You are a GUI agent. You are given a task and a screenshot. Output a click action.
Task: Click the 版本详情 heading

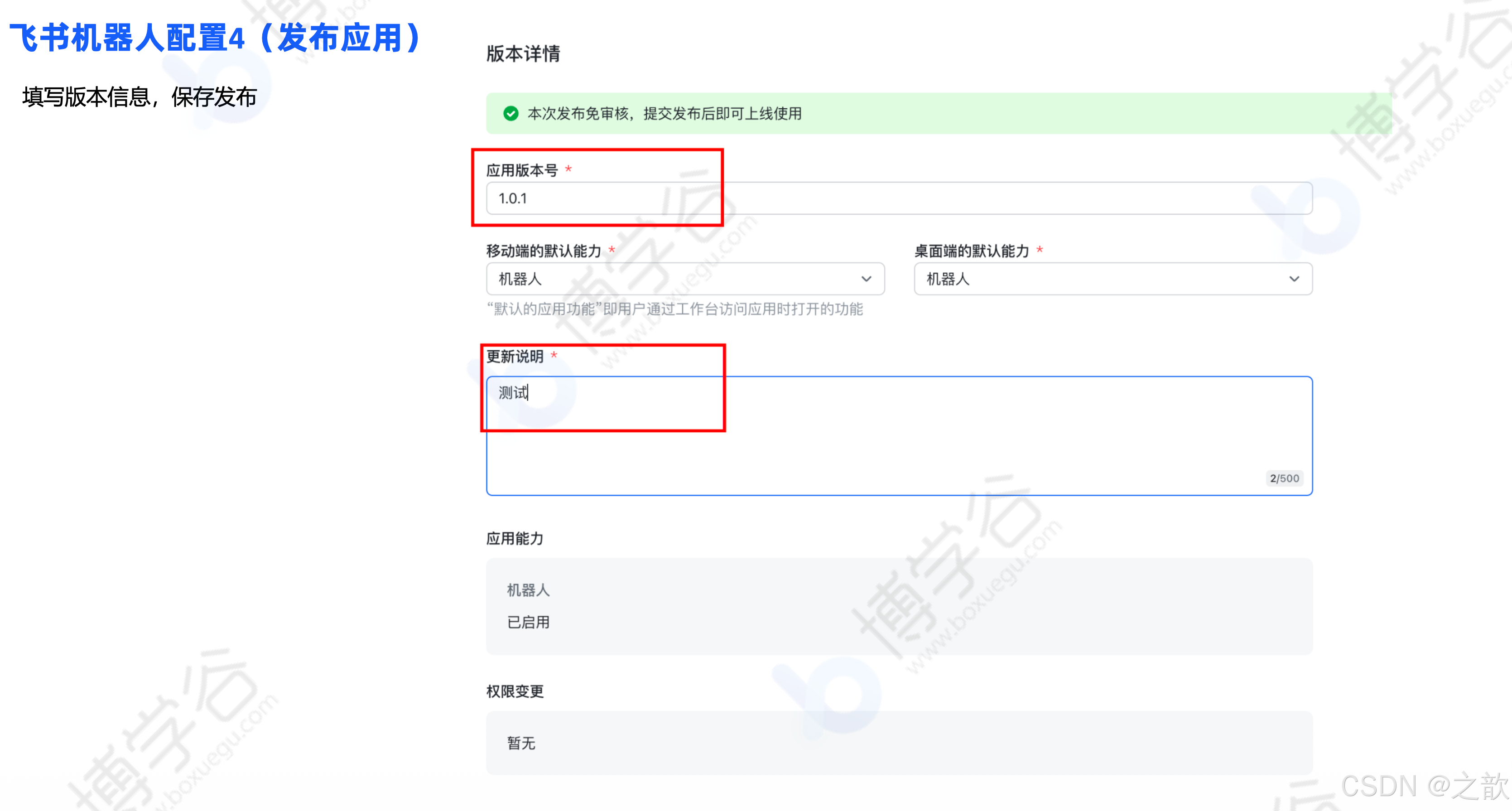[x=523, y=54]
